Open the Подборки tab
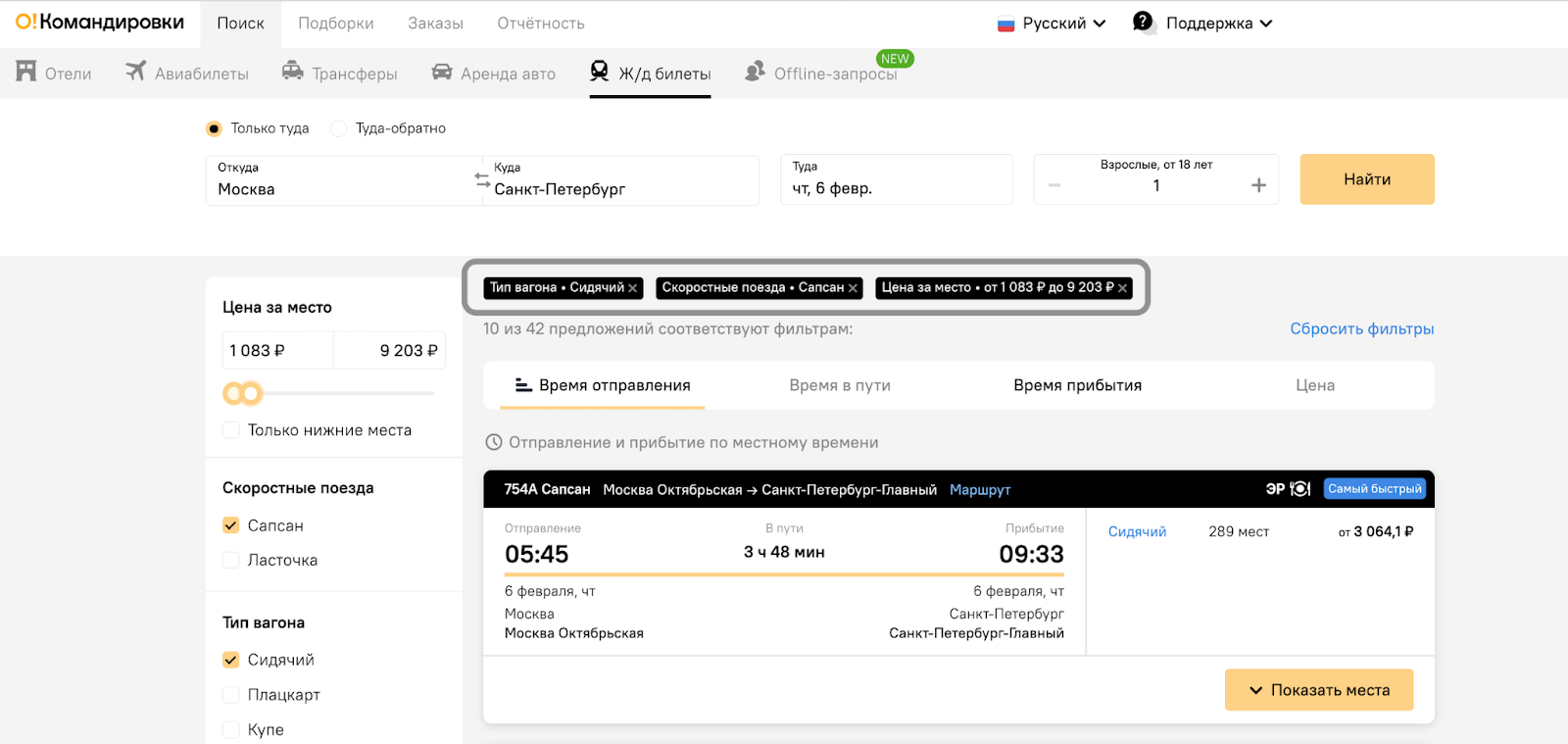Image resolution: width=1568 pixels, height=744 pixels. click(x=336, y=24)
